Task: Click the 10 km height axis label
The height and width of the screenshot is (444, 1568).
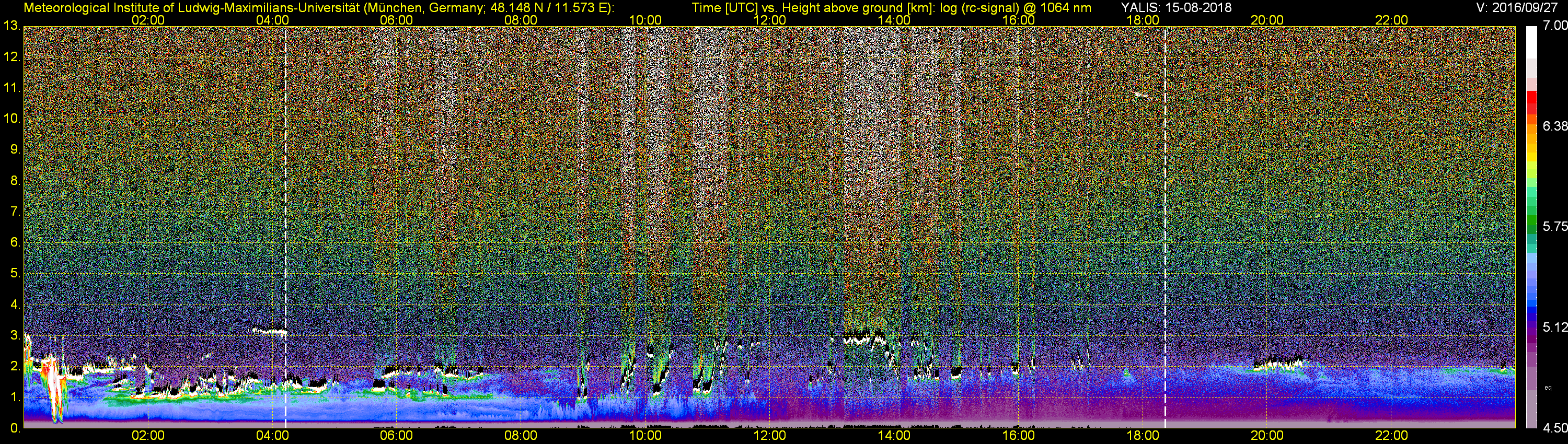Action: 11,119
